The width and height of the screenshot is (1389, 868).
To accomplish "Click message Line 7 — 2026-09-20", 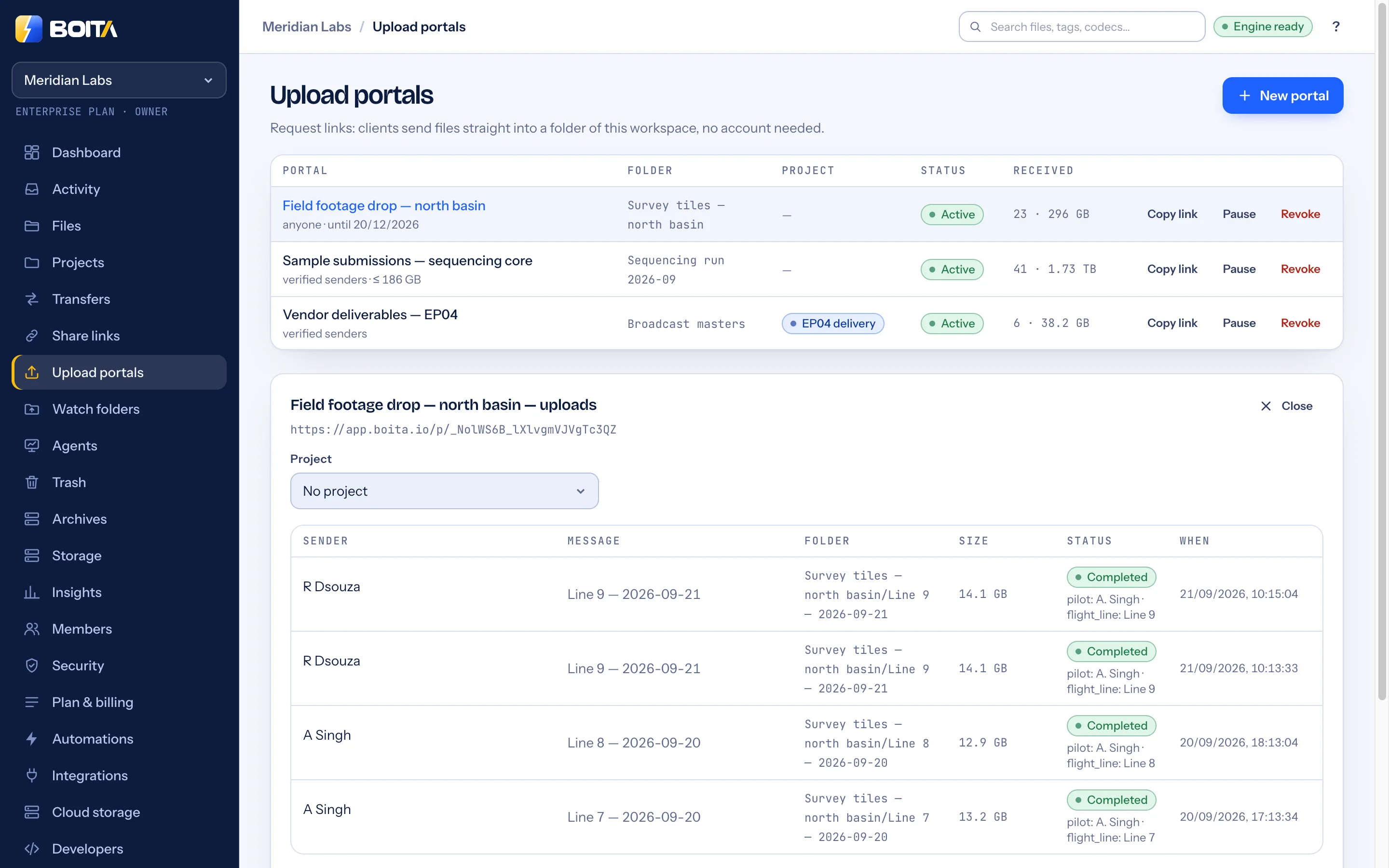I will click(634, 817).
